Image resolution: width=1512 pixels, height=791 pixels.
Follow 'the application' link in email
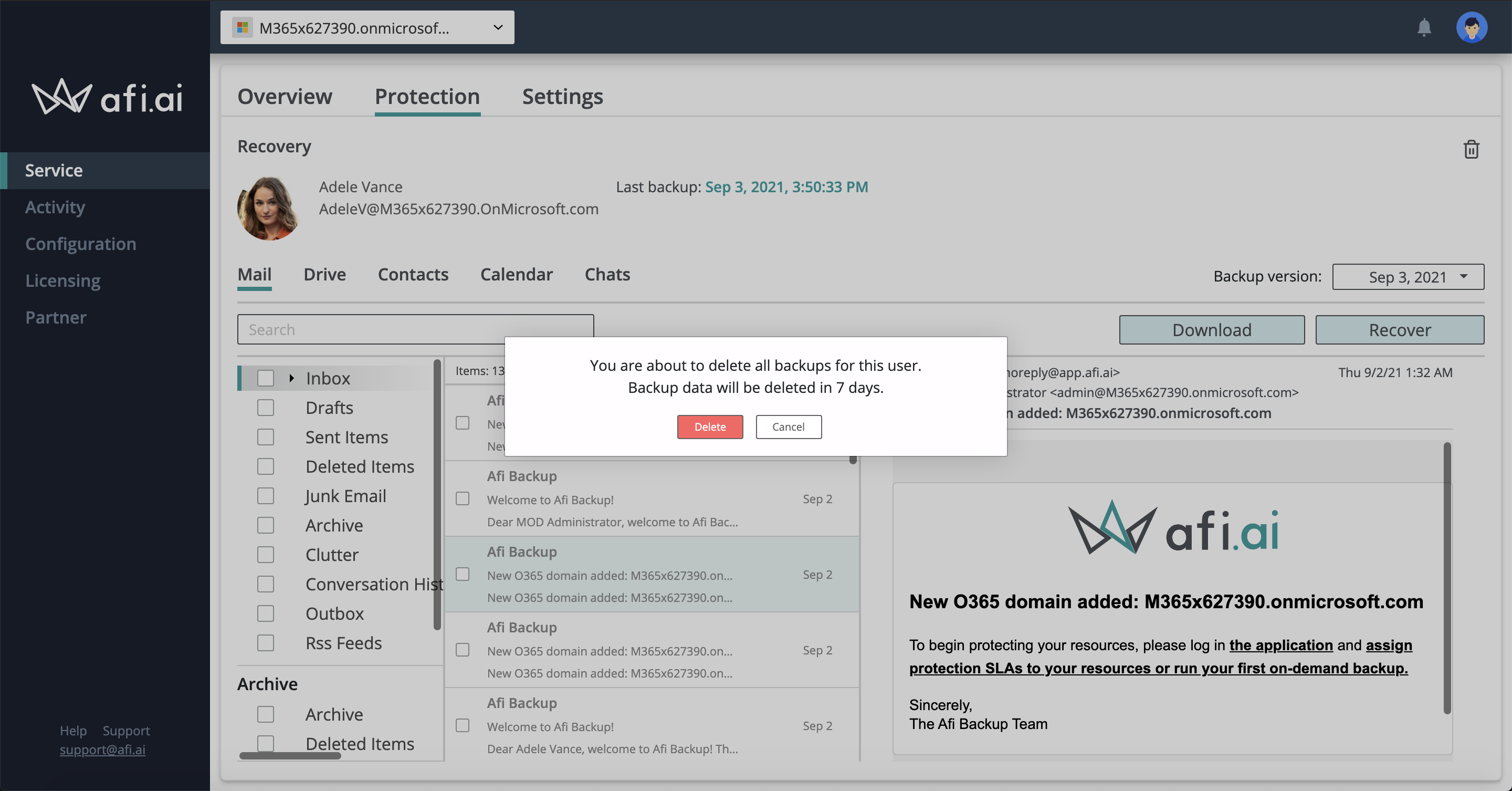[x=1281, y=645]
